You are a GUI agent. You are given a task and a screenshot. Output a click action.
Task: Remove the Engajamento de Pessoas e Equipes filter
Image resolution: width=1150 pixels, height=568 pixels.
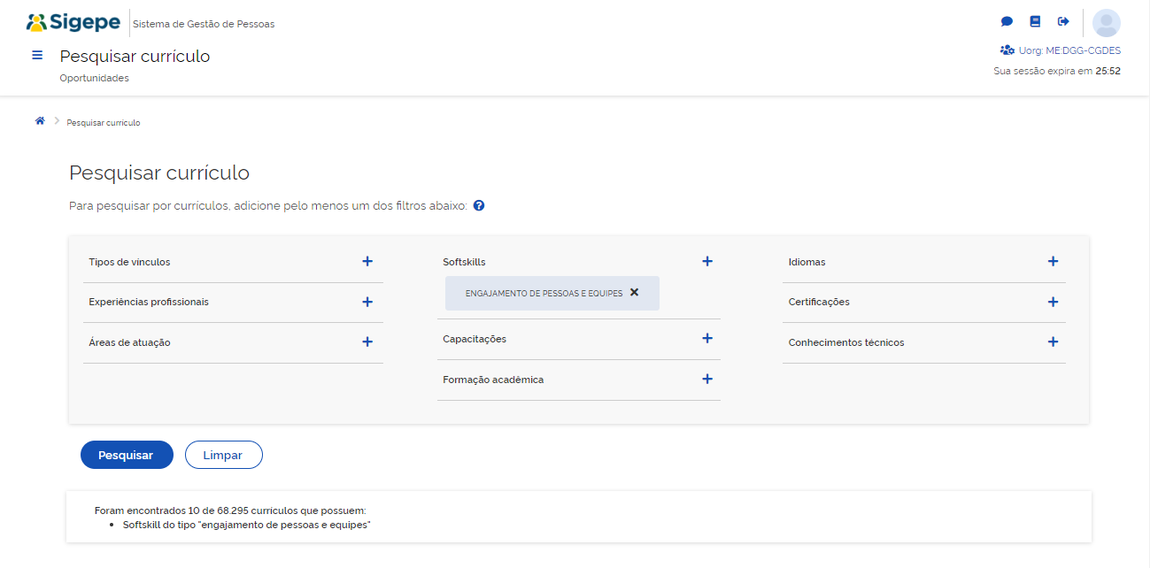coord(634,293)
